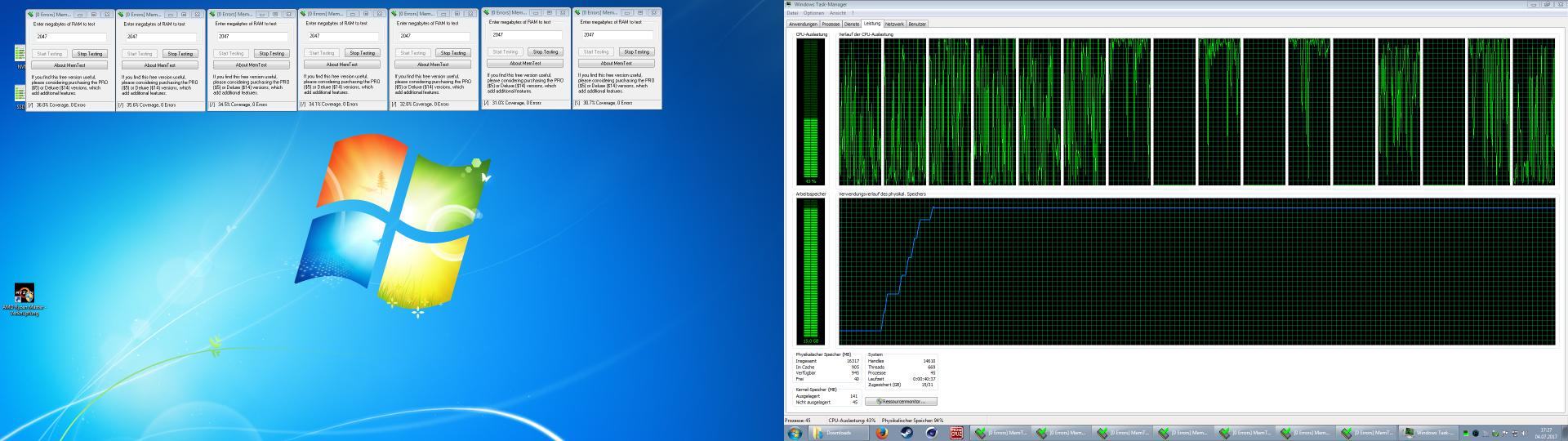Stop Testing in MemTest window with 34.1% coverage
The width and height of the screenshot is (1568, 441).
tap(363, 53)
